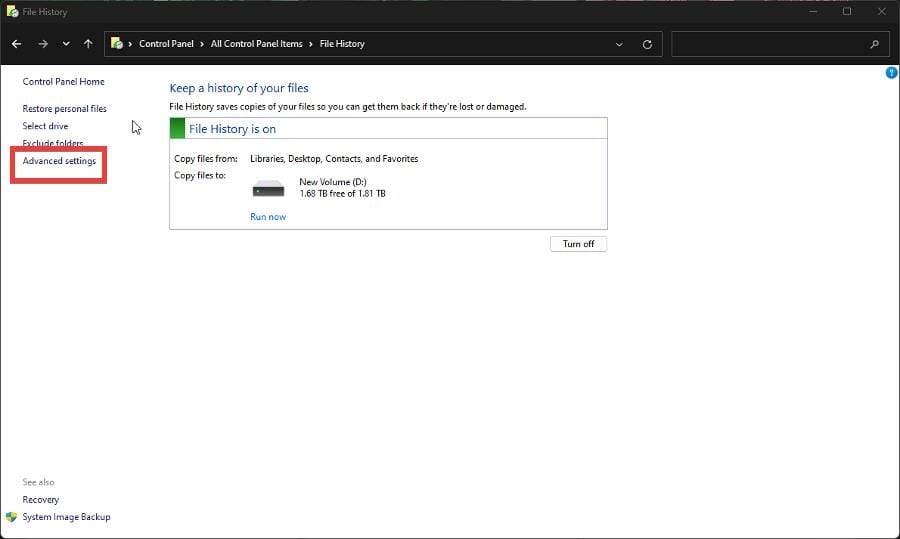Select All Control Panel Items breadcrumb
Viewport: 900px width, 539px height.
tap(257, 44)
